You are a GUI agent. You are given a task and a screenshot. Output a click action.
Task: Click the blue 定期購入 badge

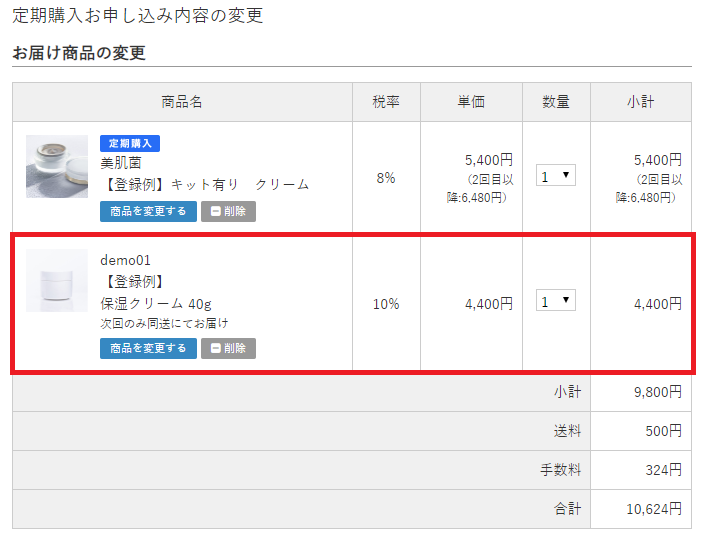tap(130, 144)
